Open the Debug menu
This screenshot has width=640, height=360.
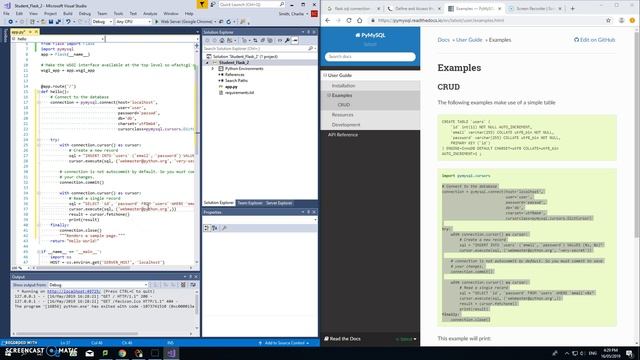[84, 14]
